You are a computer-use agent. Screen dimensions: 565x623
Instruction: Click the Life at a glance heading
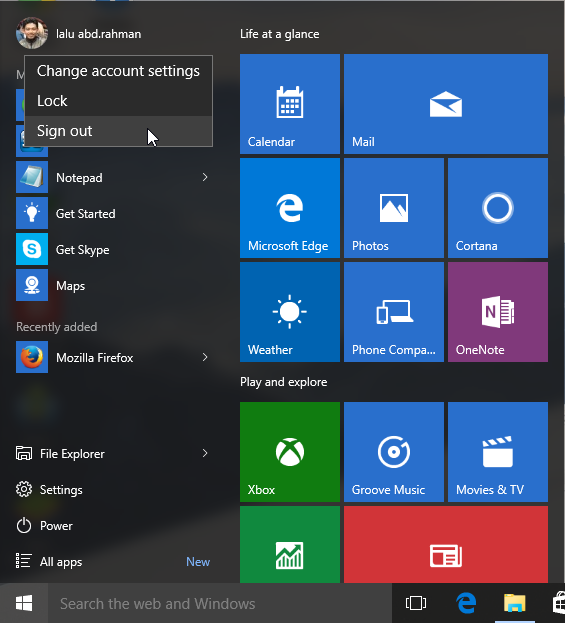(279, 34)
